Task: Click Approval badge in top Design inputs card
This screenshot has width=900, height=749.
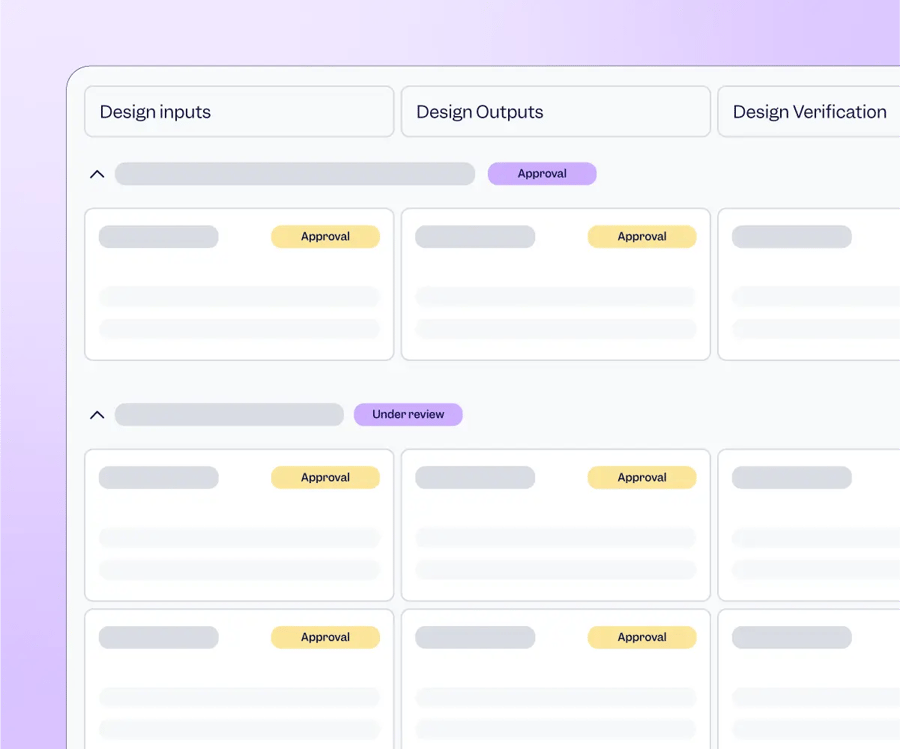Action: [325, 237]
